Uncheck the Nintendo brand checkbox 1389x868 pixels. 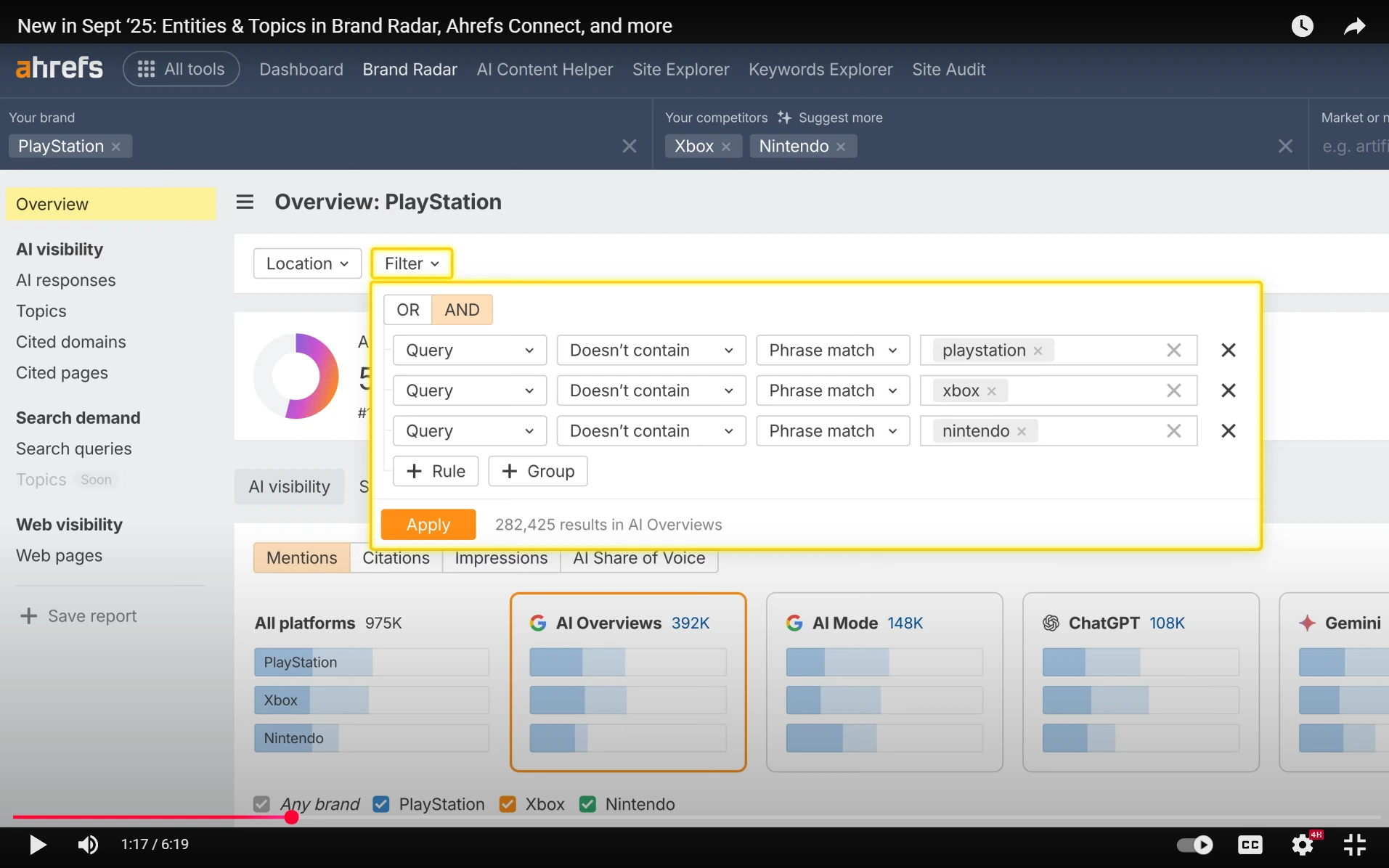[587, 804]
